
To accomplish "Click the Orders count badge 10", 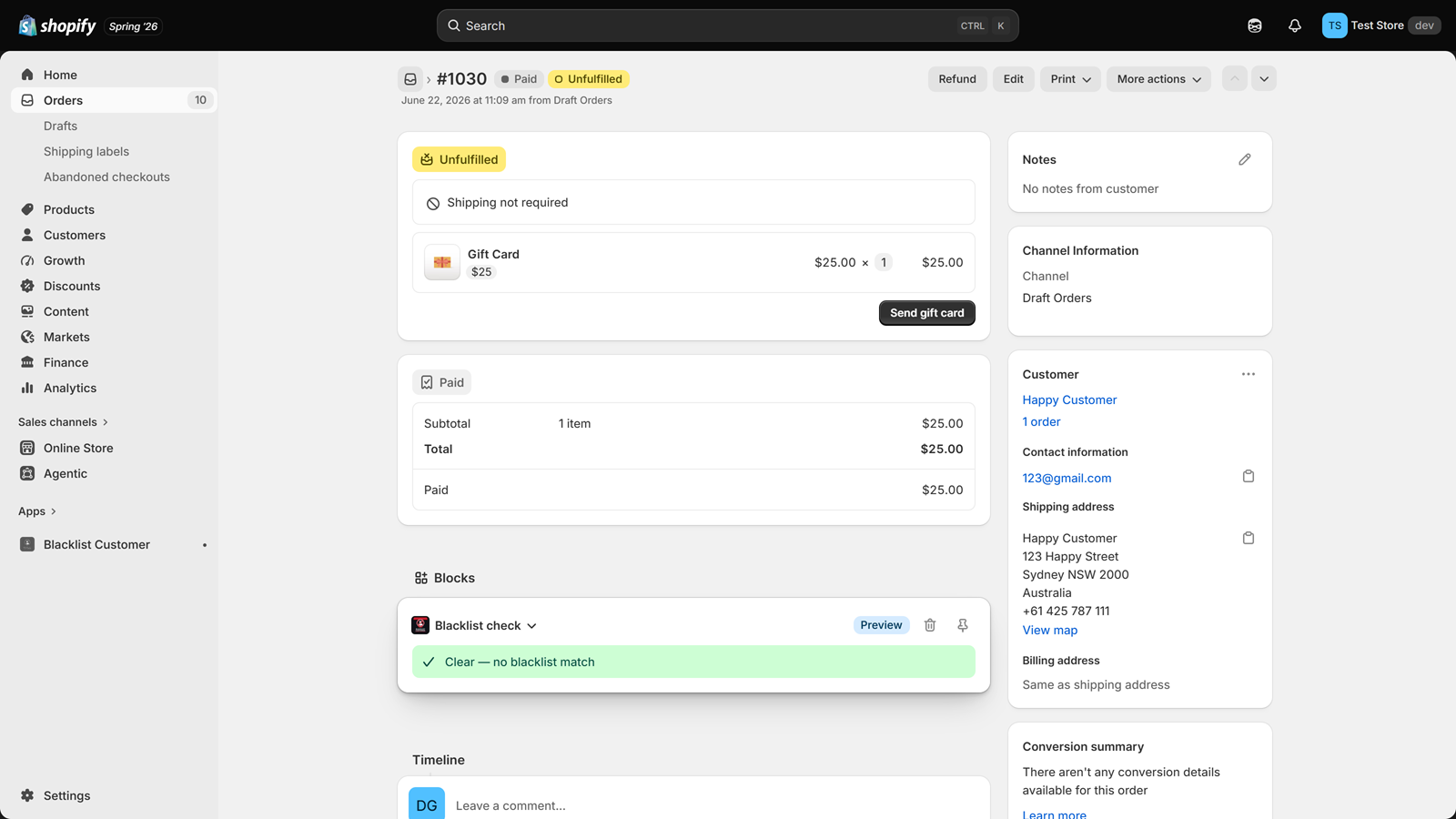I will [200, 100].
